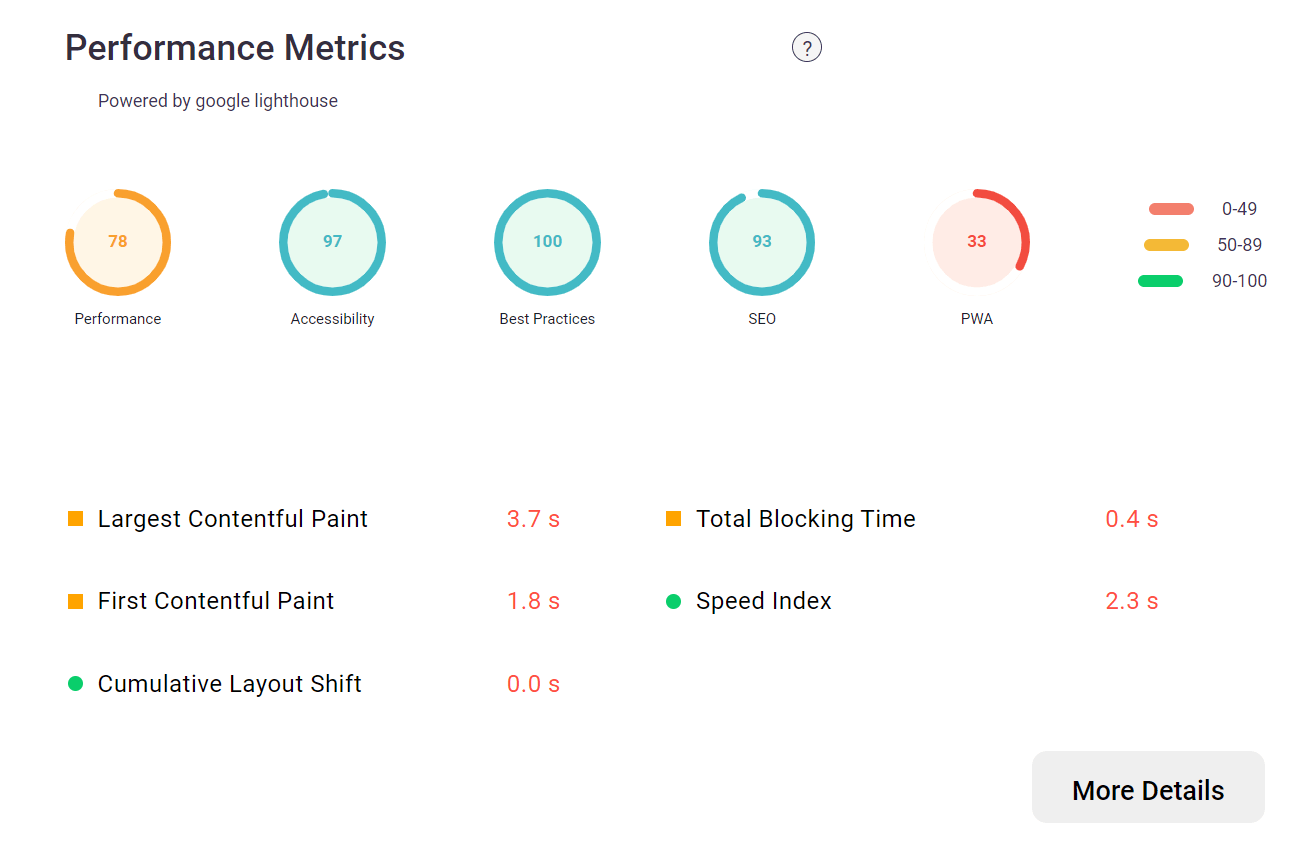Select the red 0-49 legend swatch

(1169, 208)
